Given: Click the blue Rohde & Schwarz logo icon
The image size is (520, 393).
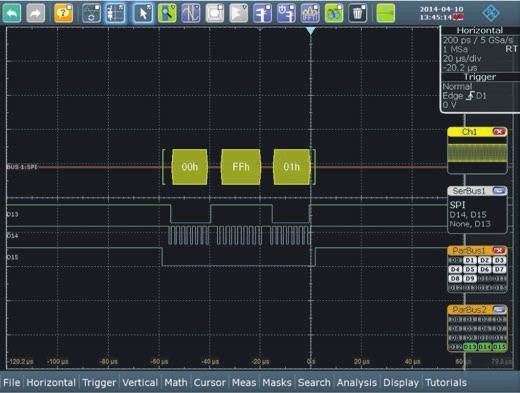Looking at the screenshot, I should [491, 13].
